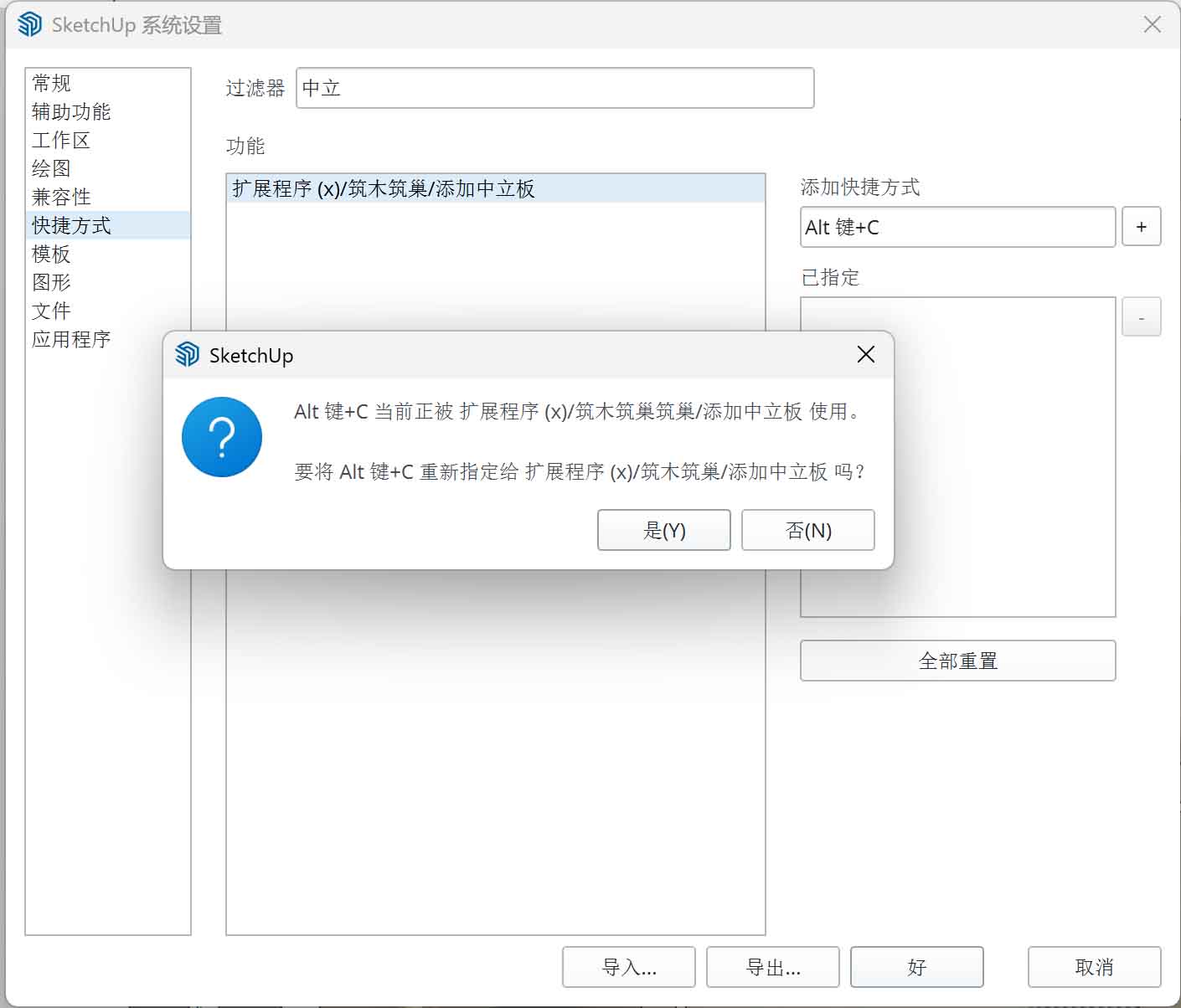Click 导出... to export shortcuts

pyautogui.click(x=772, y=967)
